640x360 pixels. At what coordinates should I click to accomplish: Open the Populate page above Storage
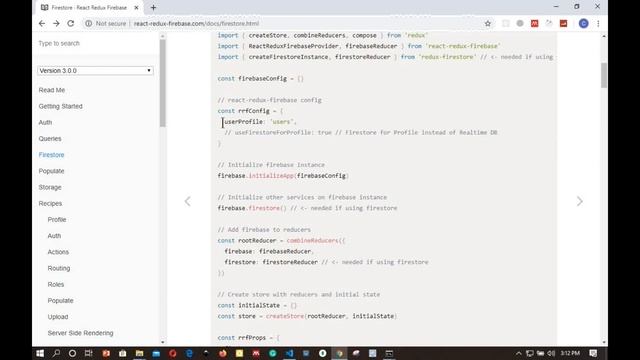tap(51, 171)
